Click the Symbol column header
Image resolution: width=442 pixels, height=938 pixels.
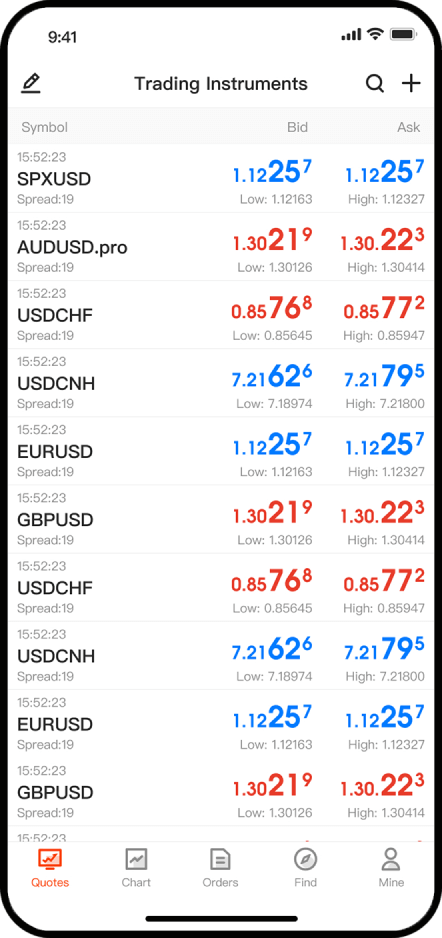[44, 127]
